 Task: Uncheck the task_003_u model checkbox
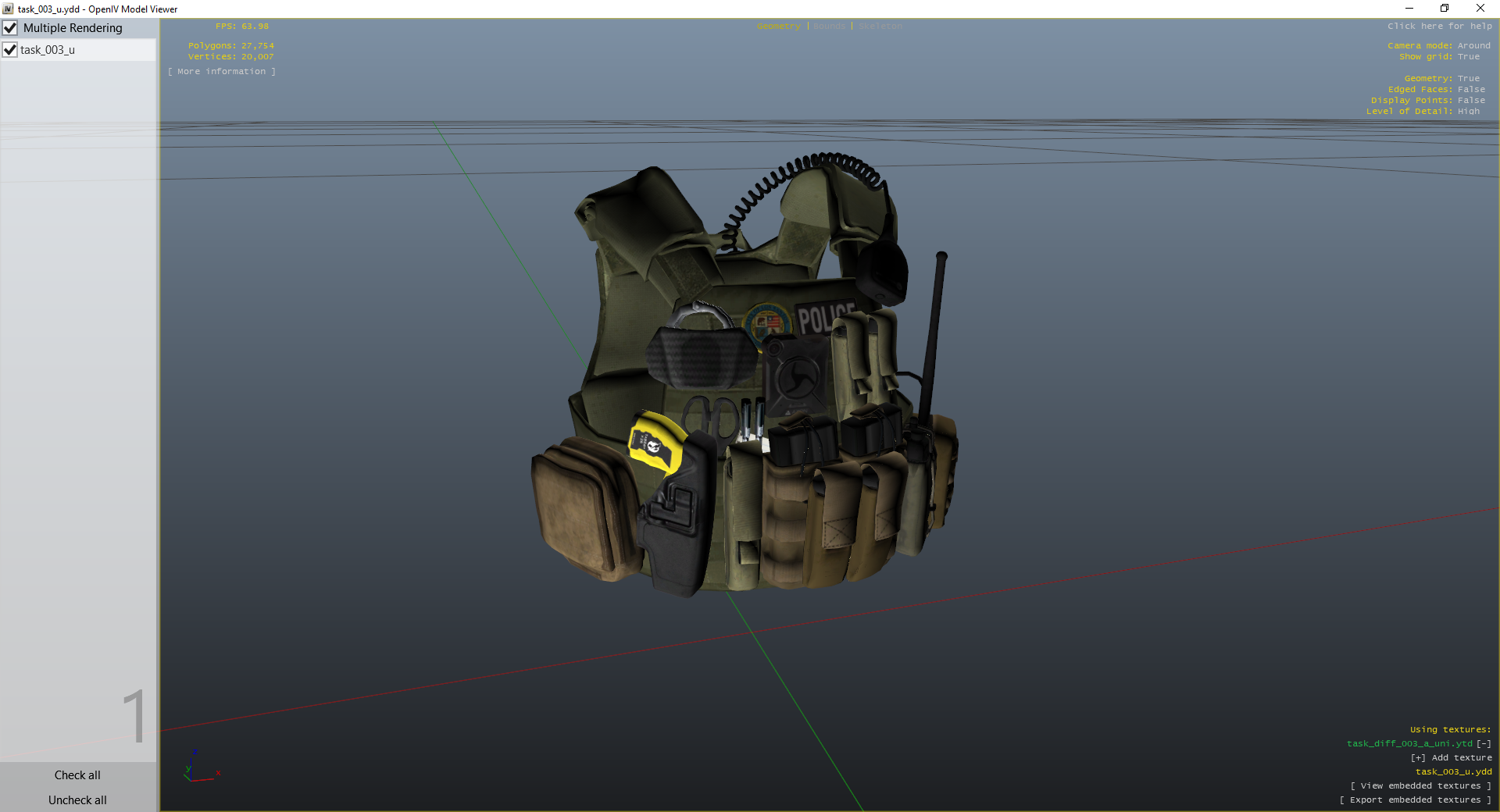10,50
